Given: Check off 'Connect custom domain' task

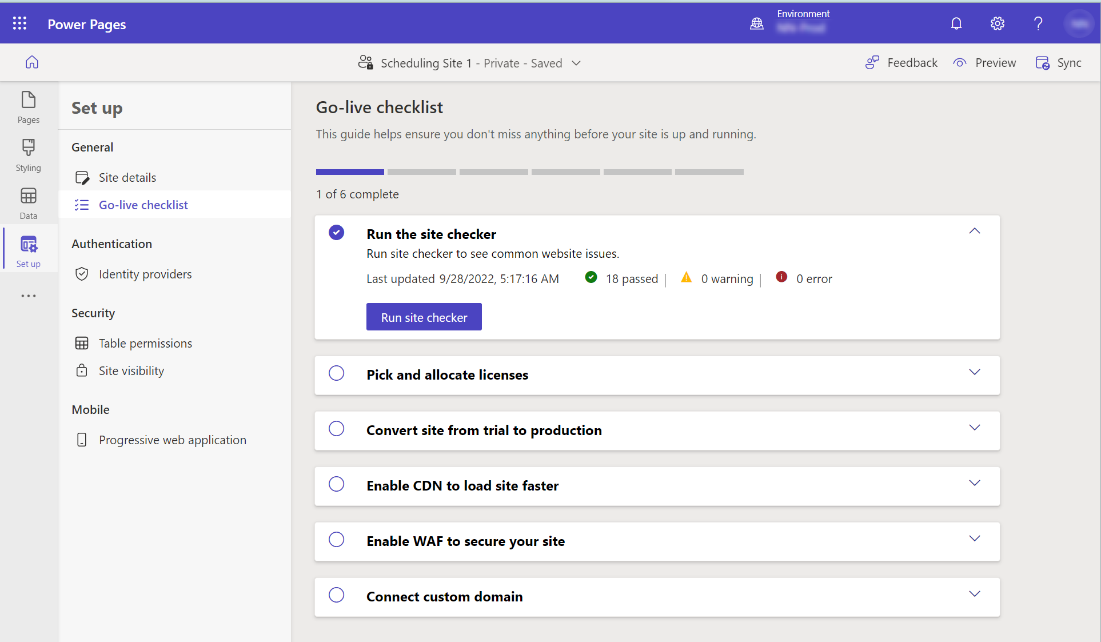Looking at the screenshot, I should [336, 595].
